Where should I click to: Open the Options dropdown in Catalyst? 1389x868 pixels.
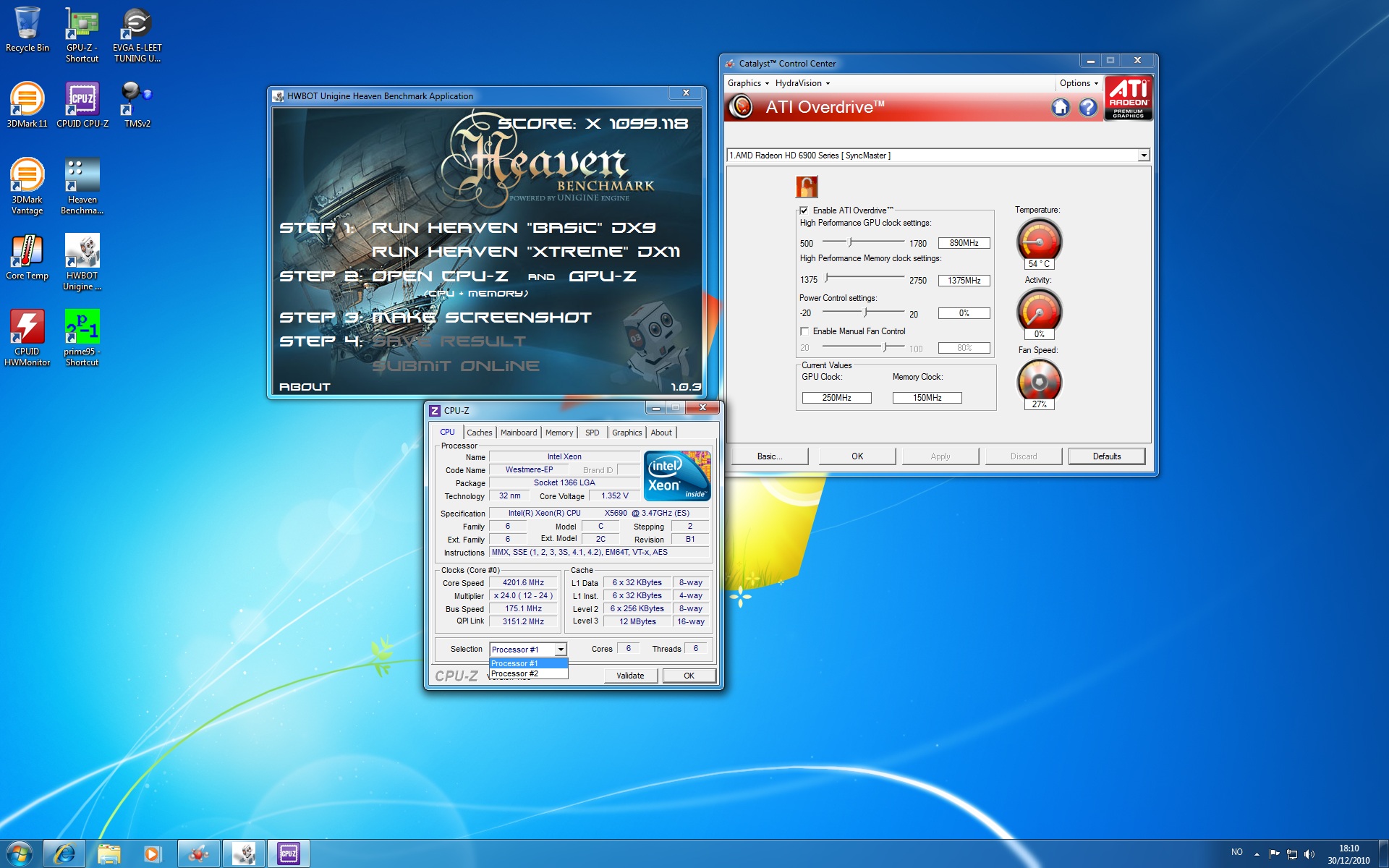pyautogui.click(x=1079, y=83)
